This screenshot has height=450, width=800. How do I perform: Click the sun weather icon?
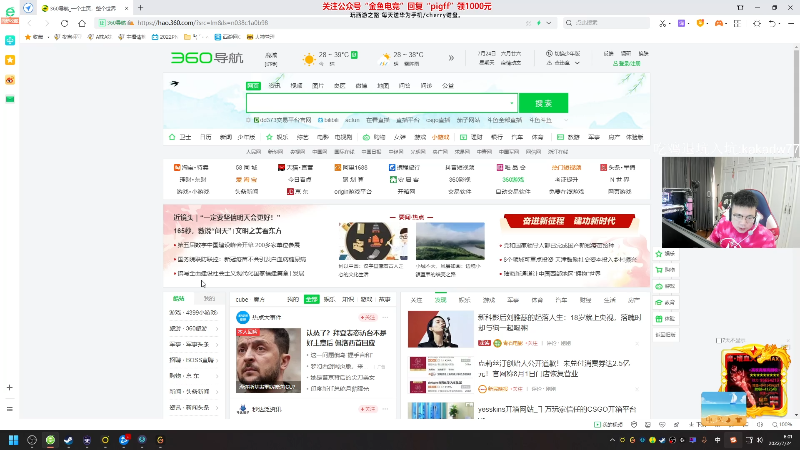pos(309,59)
